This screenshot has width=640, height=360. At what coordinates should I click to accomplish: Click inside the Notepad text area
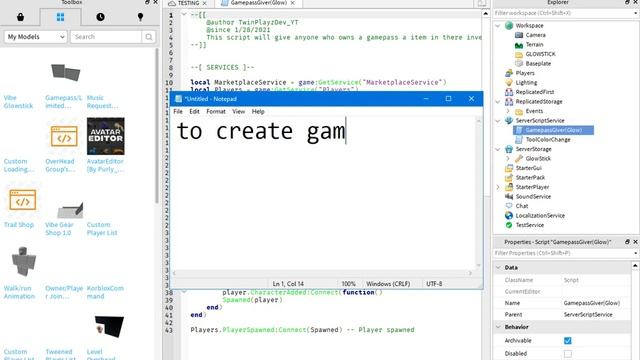click(x=324, y=193)
